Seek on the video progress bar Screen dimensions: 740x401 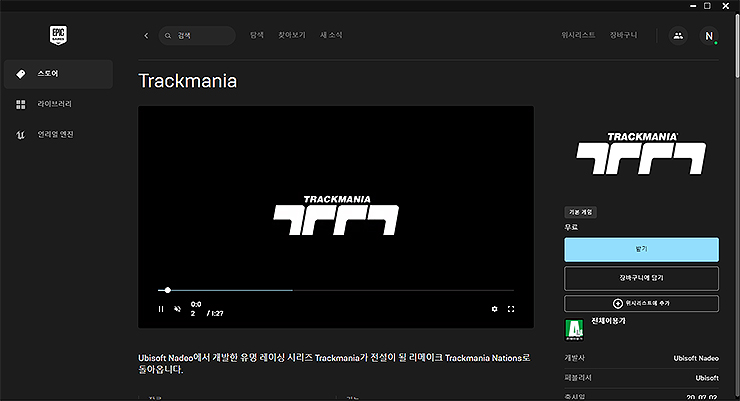pos(336,290)
